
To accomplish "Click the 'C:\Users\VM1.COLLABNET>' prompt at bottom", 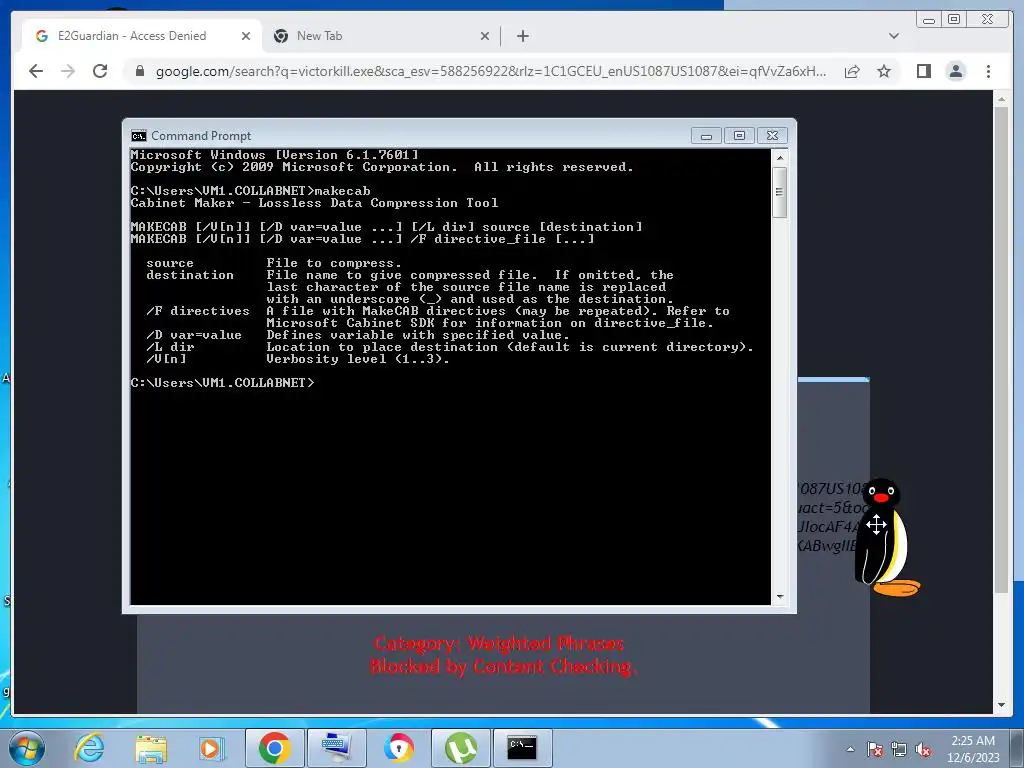I will click(x=222, y=383).
